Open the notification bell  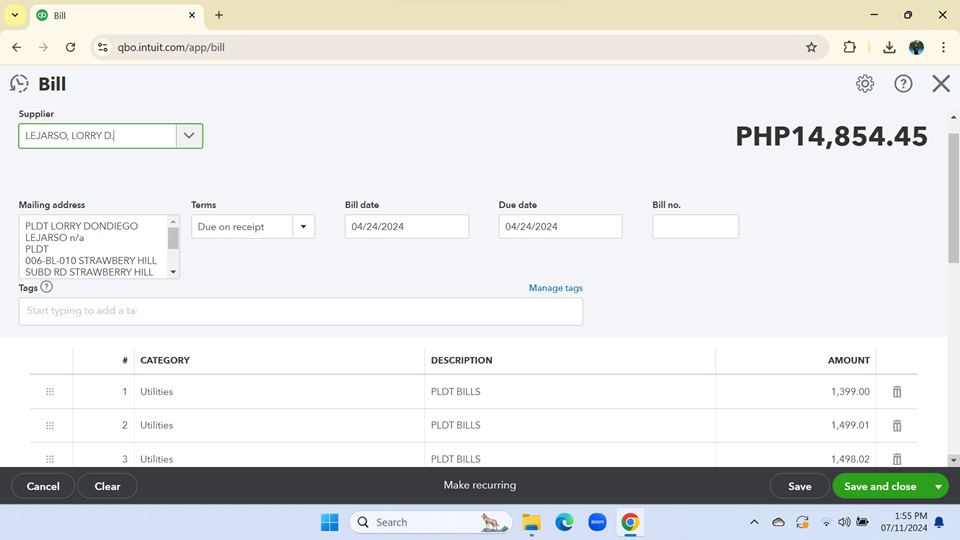point(939,522)
